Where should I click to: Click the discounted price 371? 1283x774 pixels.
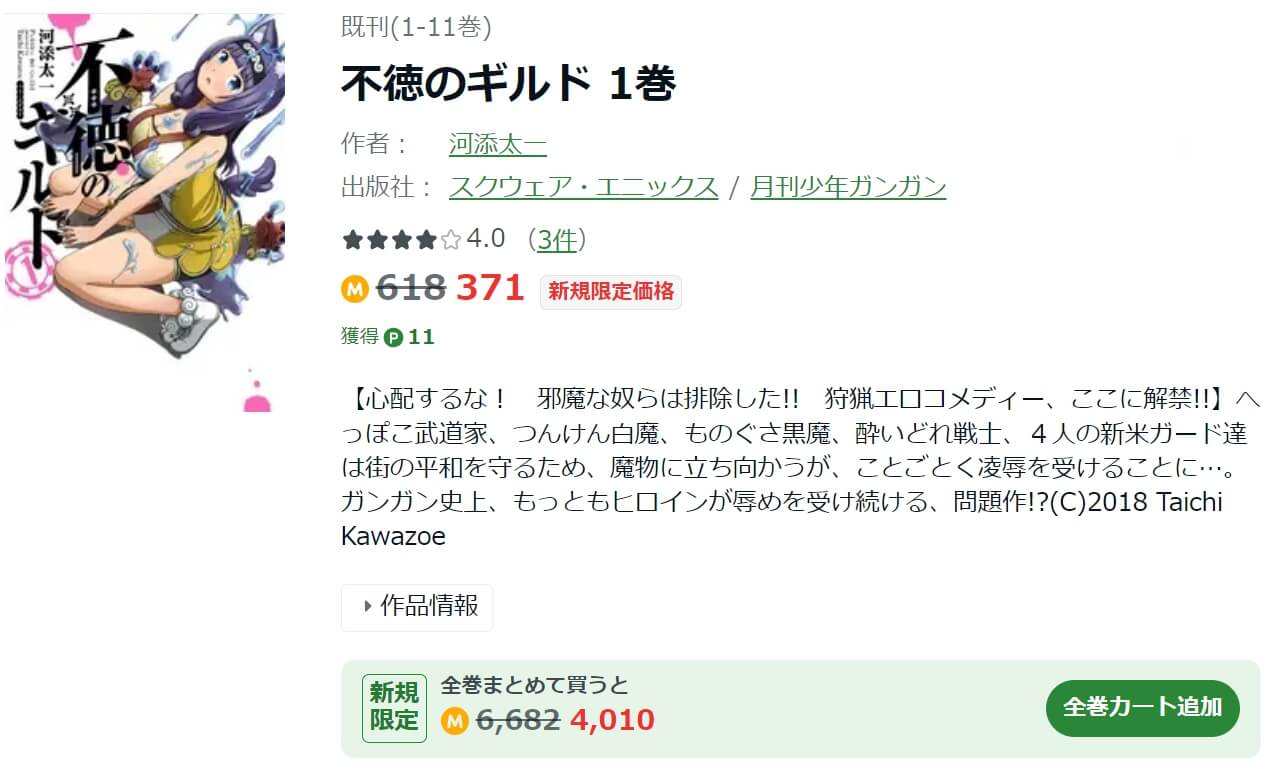point(490,289)
